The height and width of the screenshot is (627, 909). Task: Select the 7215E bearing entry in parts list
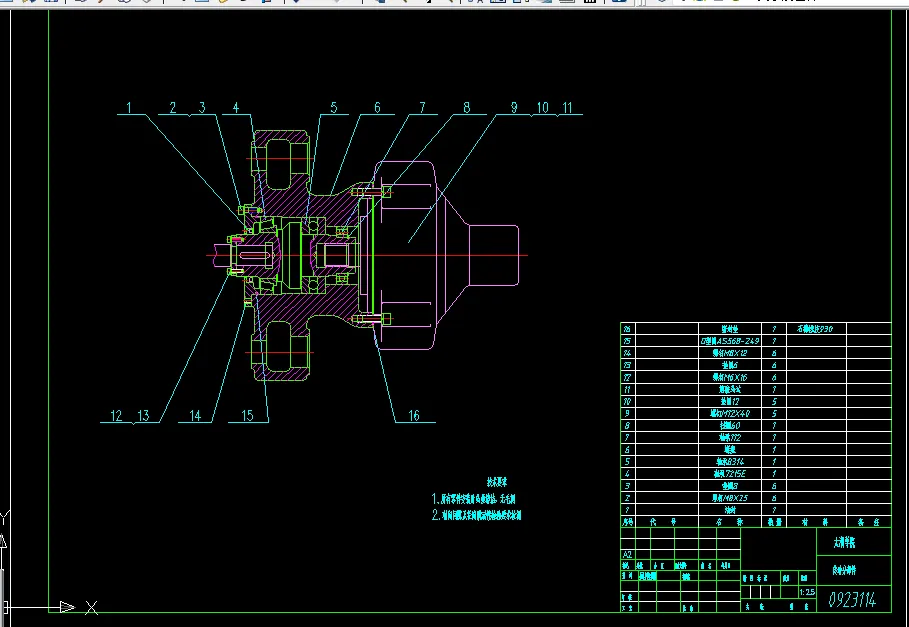pos(730,473)
